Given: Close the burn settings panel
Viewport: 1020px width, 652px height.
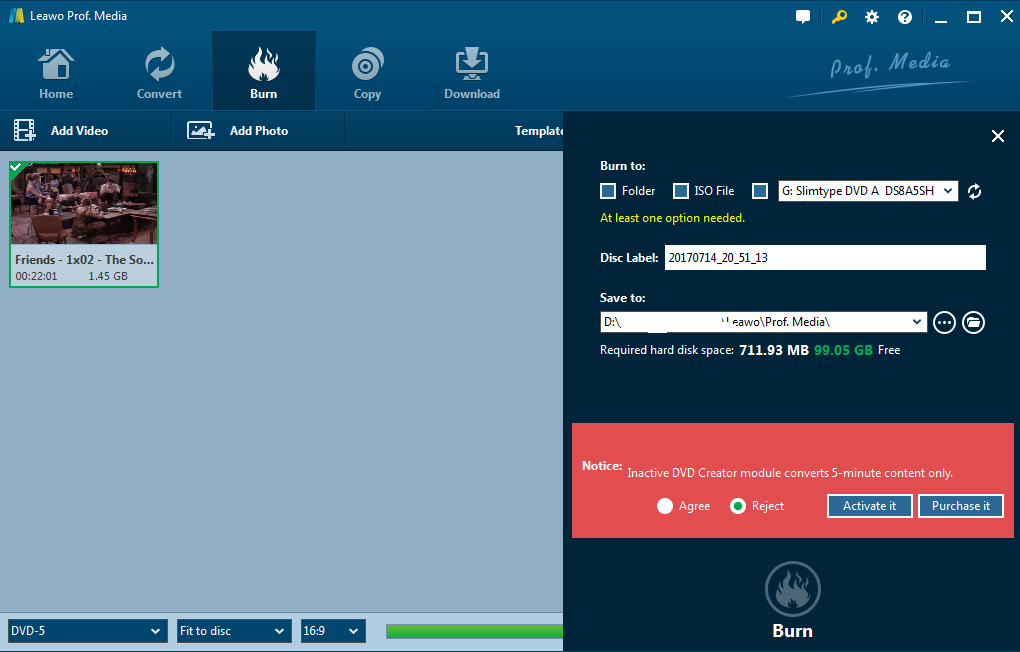Looking at the screenshot, I should coord(998,136).
